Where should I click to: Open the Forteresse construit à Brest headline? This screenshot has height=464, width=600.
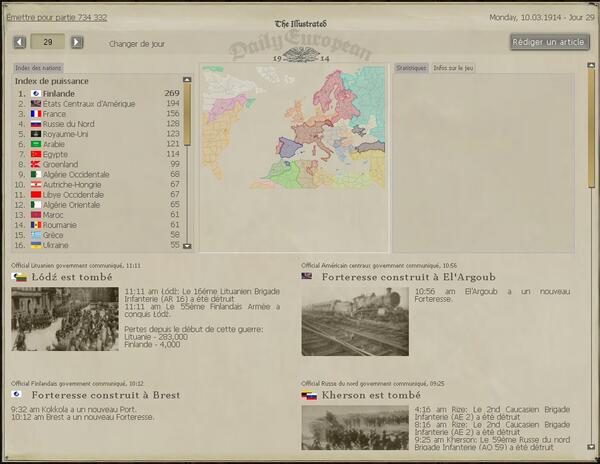(106, 395)
